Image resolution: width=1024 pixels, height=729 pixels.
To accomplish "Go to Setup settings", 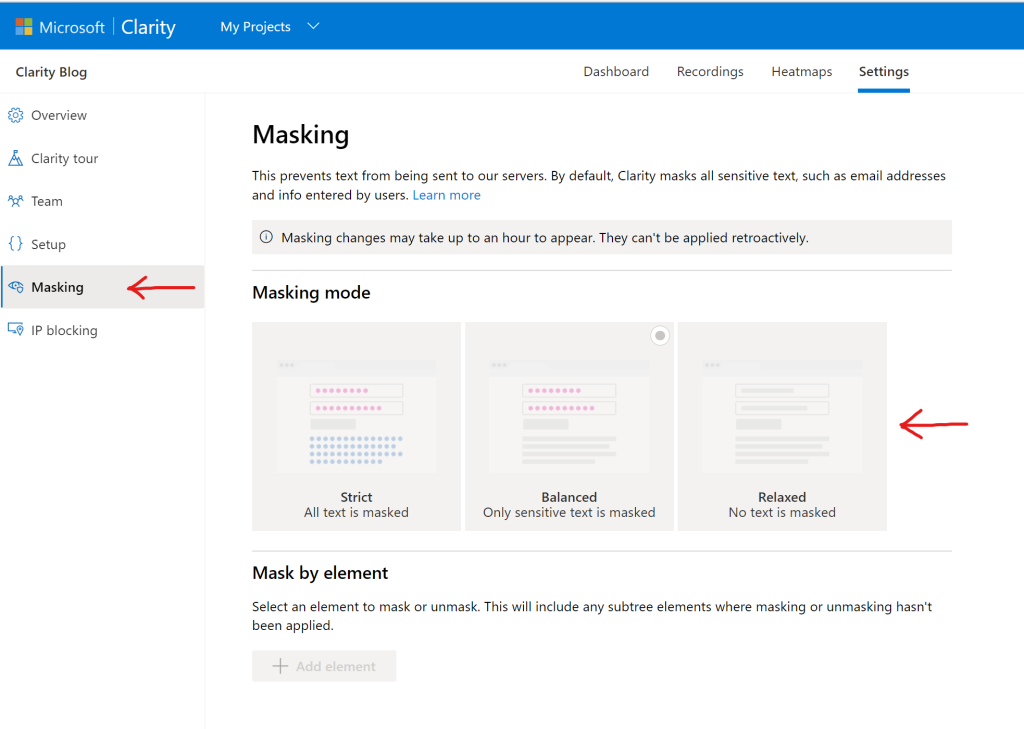I will [103, 244].
